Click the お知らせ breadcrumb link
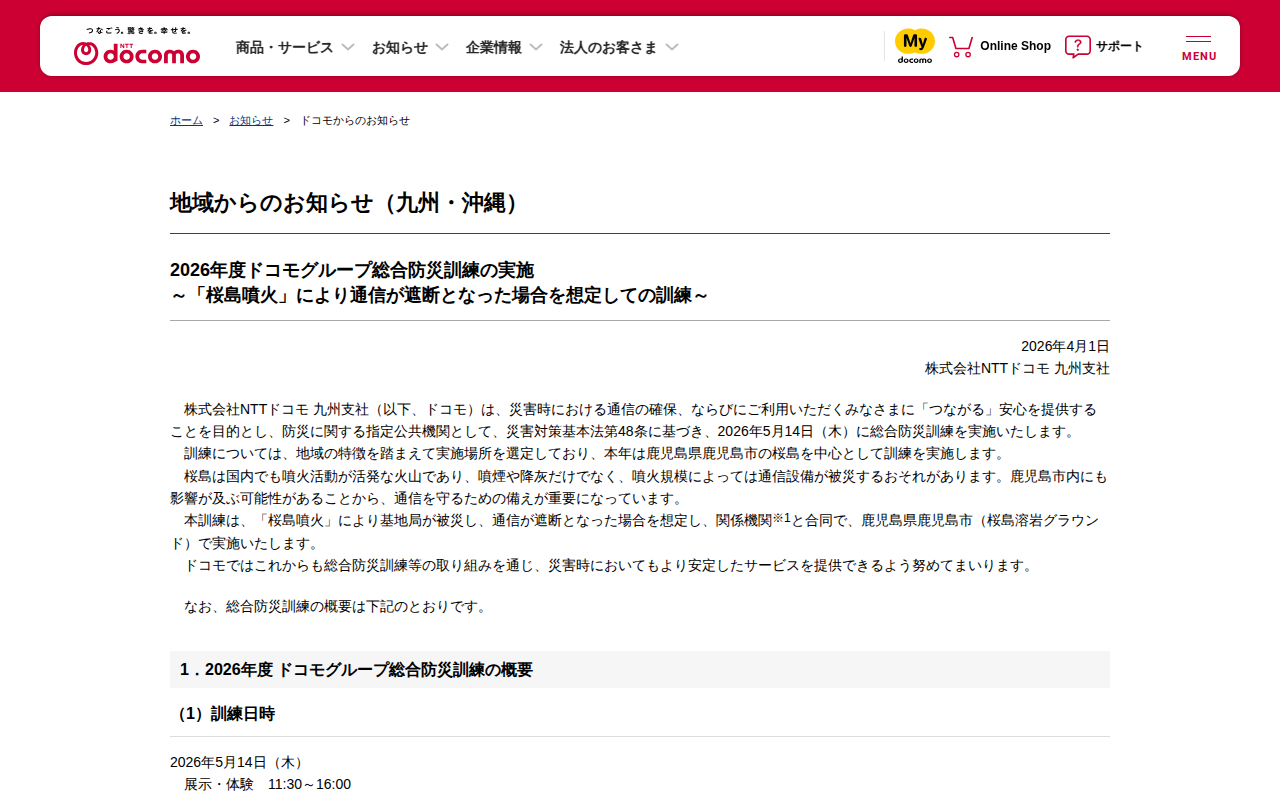This screenshot has height=800, width=1280. pyautogui.click(x=251, y=121)
